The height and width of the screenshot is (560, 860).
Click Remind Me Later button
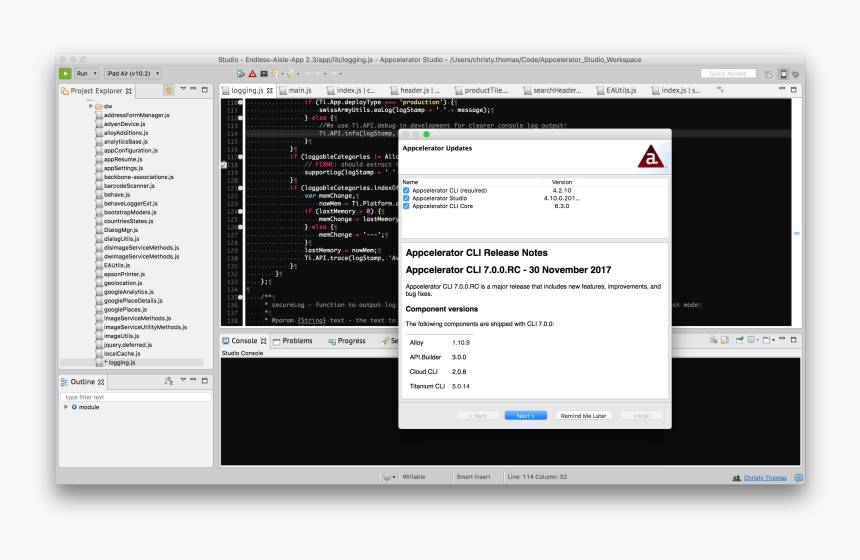click(x=584, y=415)
